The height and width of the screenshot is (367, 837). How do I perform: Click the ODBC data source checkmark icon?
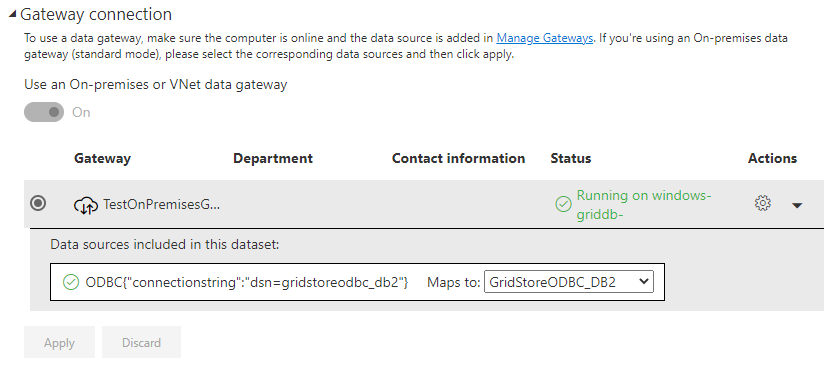(x=70, y=282)
